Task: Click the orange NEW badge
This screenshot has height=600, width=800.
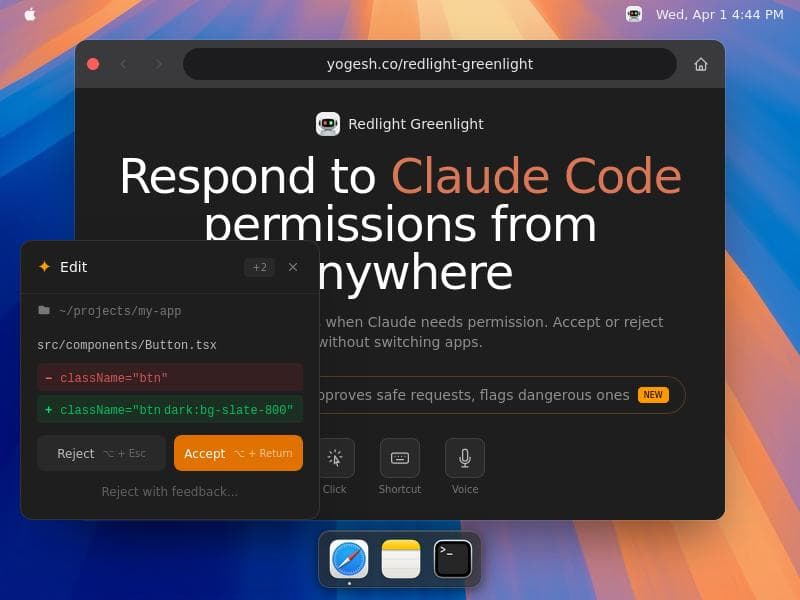Action: (653, 395)
